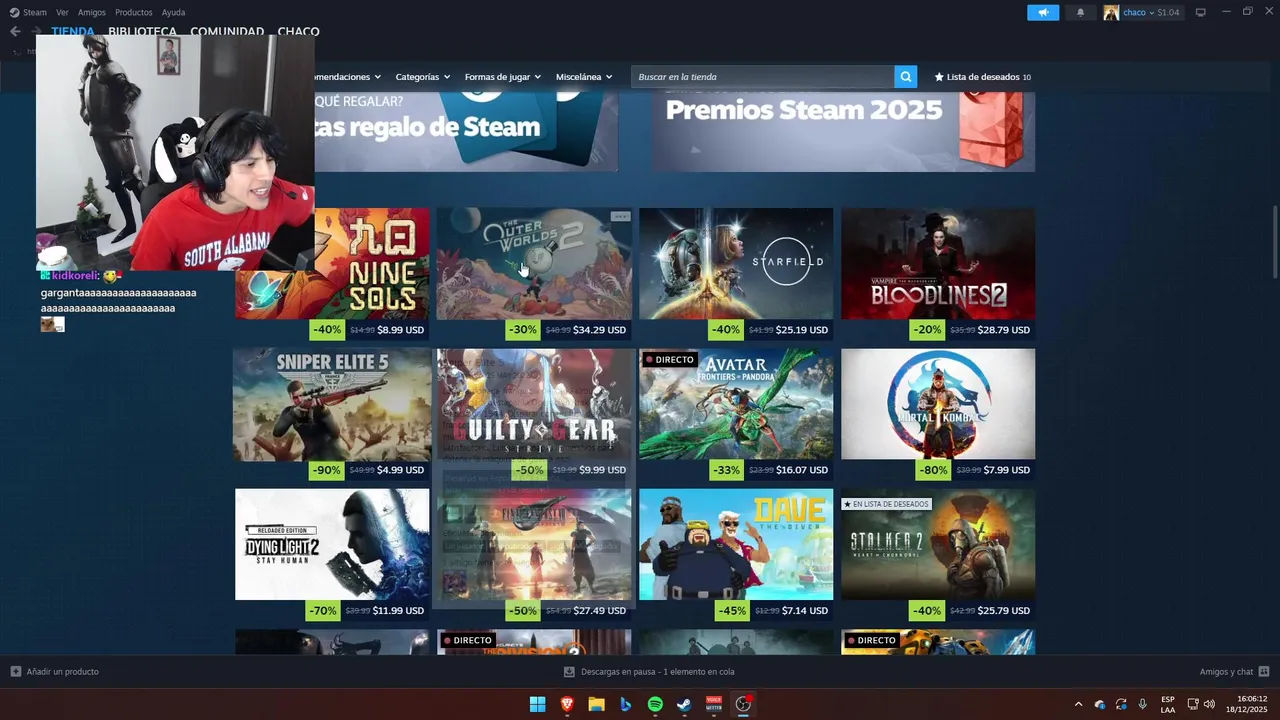Open OBS Studio in the taskbar

[x=743, y=704]
